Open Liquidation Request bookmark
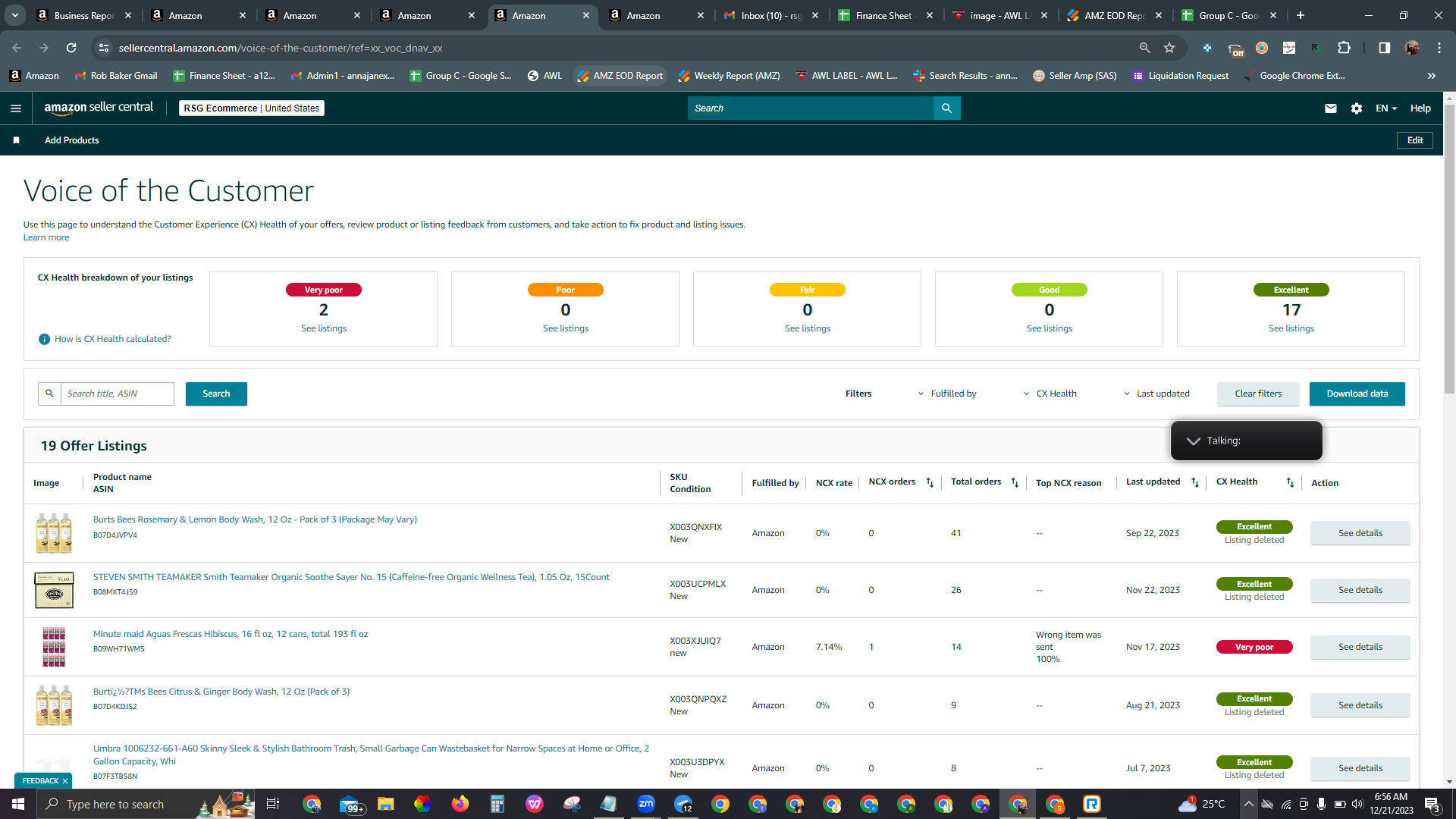 coord(1181,76)
